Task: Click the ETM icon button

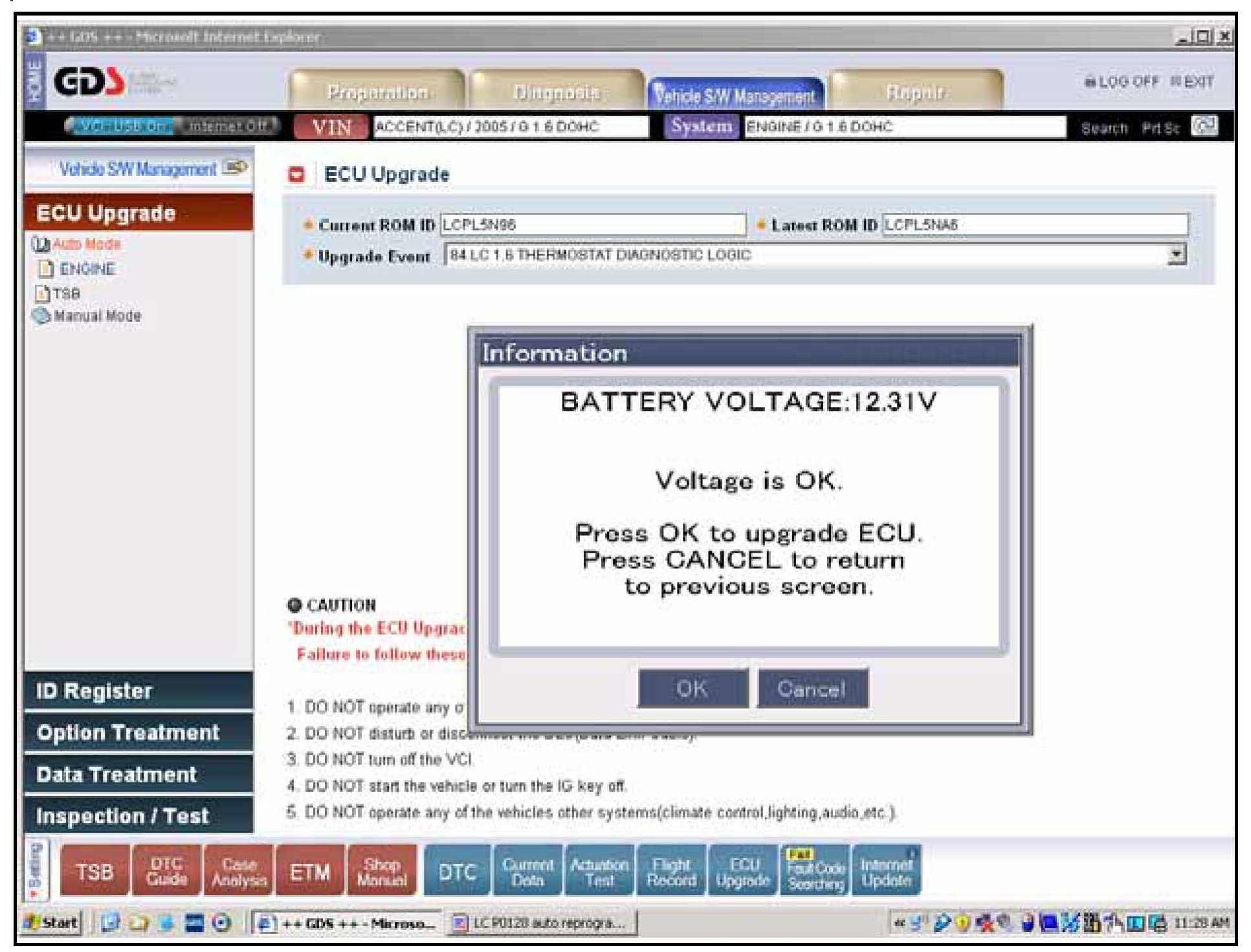Action: coord(310,871)
